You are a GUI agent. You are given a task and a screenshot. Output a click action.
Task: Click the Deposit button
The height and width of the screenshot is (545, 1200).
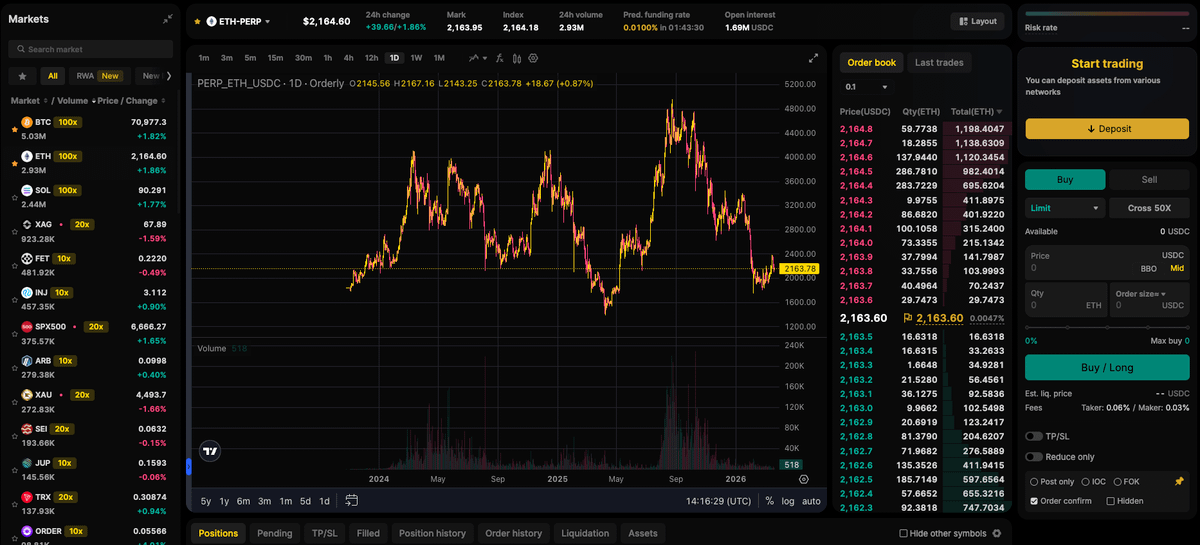tap(1107, 129)
